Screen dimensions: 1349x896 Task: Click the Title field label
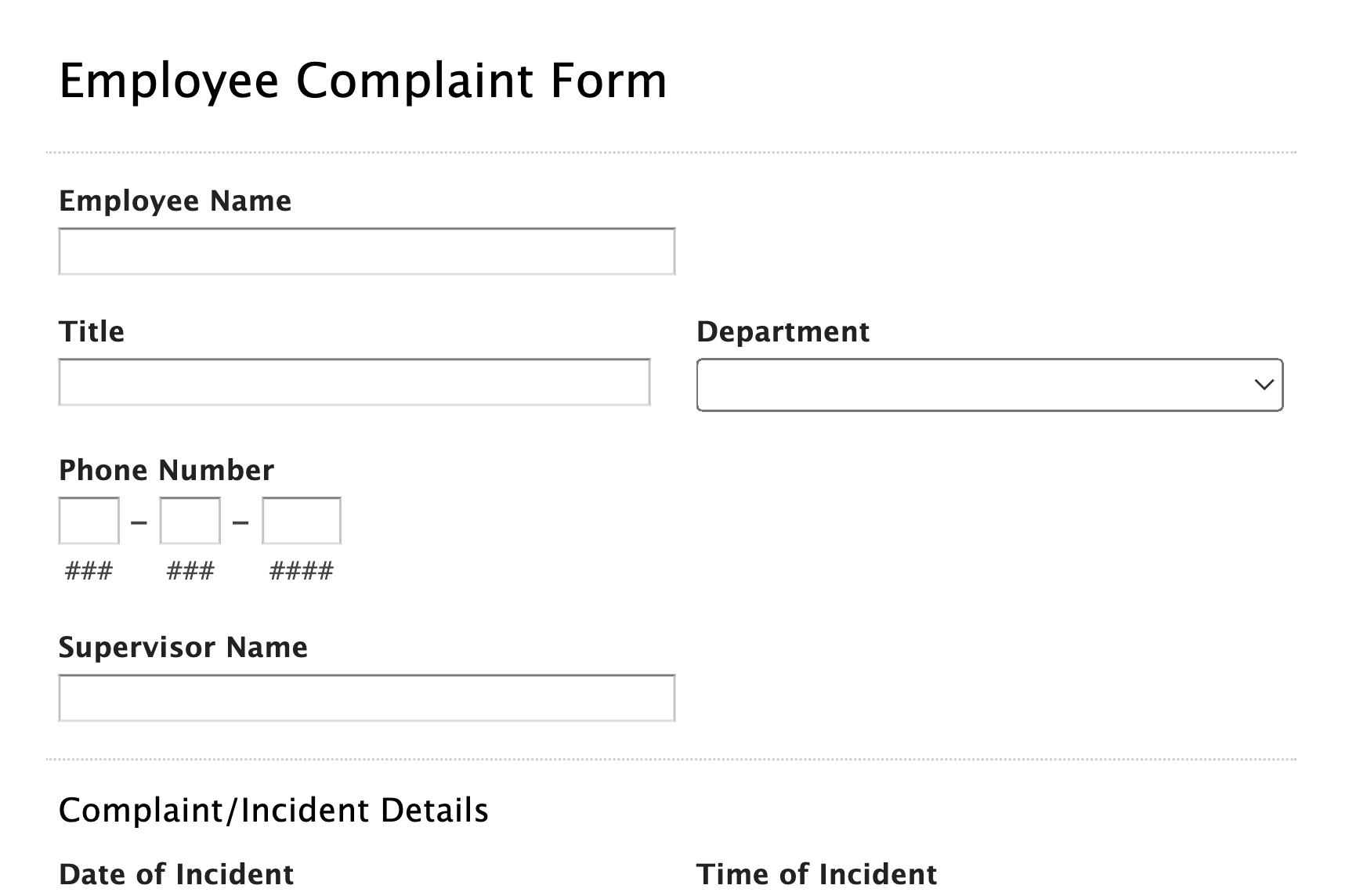click(x=92, y=332)
